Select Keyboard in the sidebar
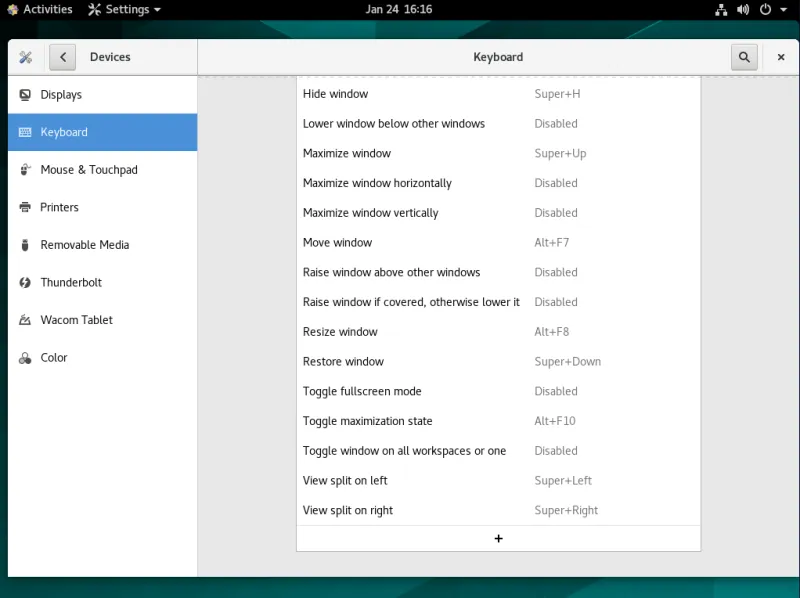 point(62,131)
